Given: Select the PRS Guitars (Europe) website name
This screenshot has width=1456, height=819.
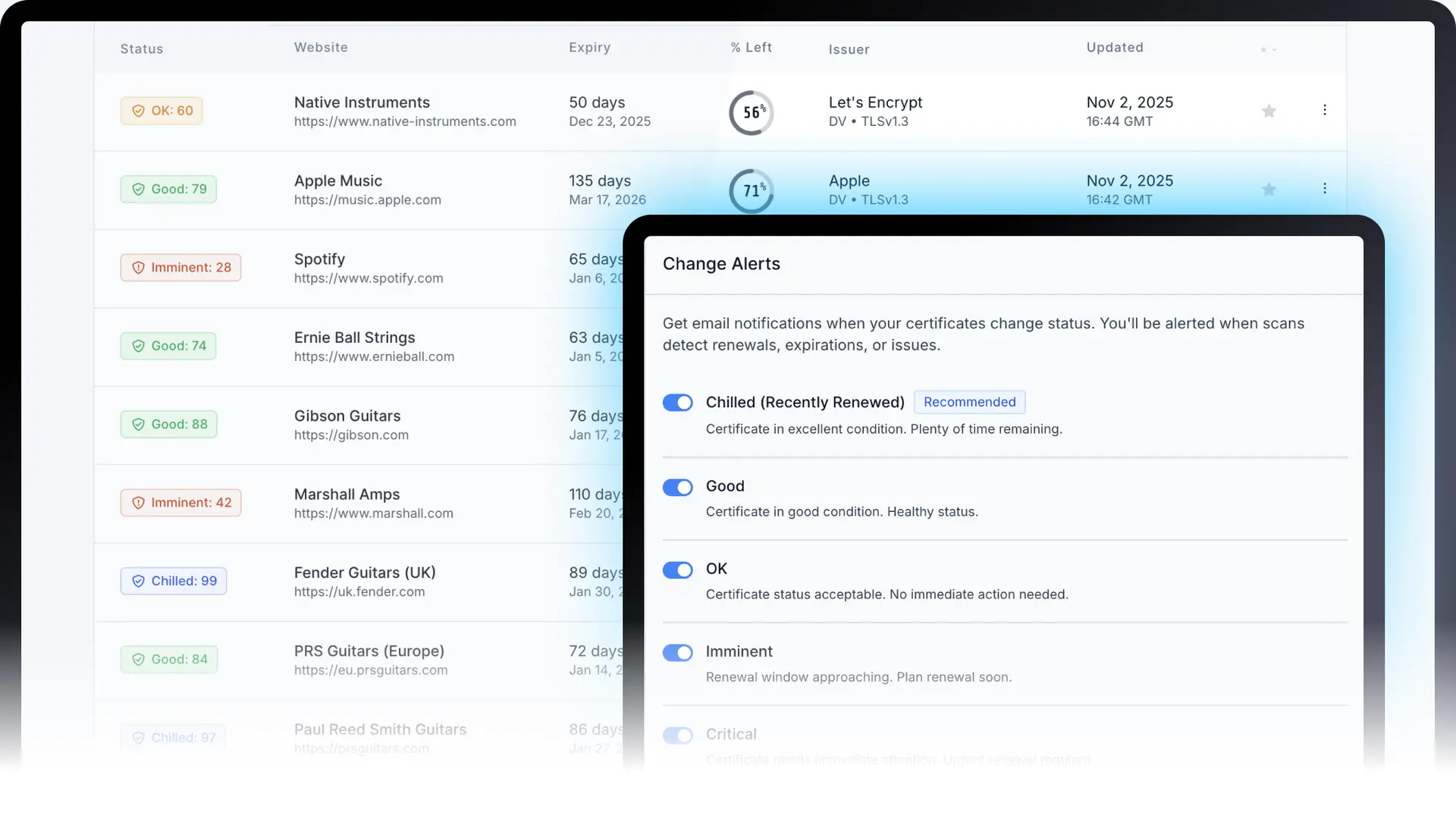Looking at the screenshot, I should 369,651.
